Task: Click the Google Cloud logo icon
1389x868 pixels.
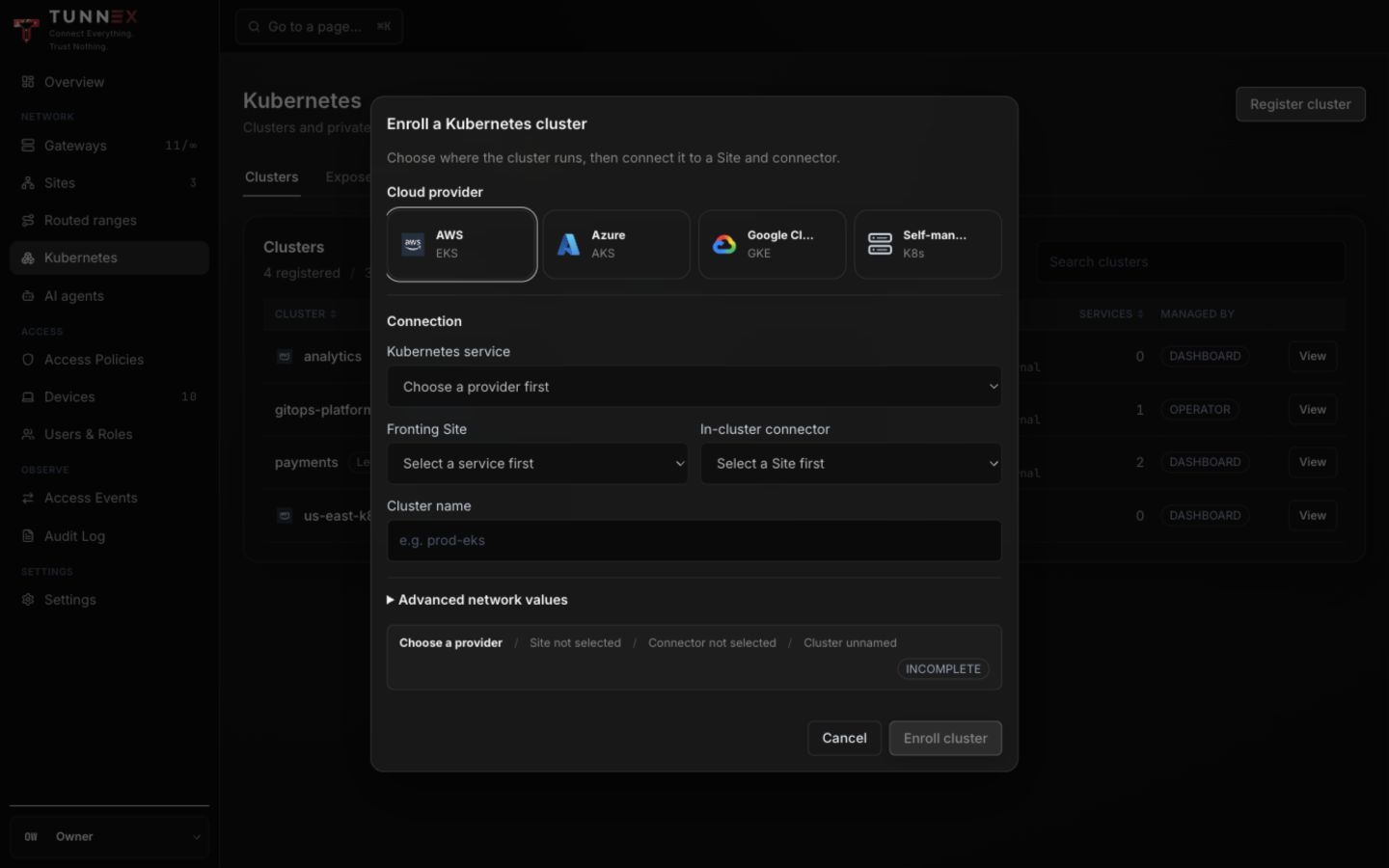Action: pos(724,245)
